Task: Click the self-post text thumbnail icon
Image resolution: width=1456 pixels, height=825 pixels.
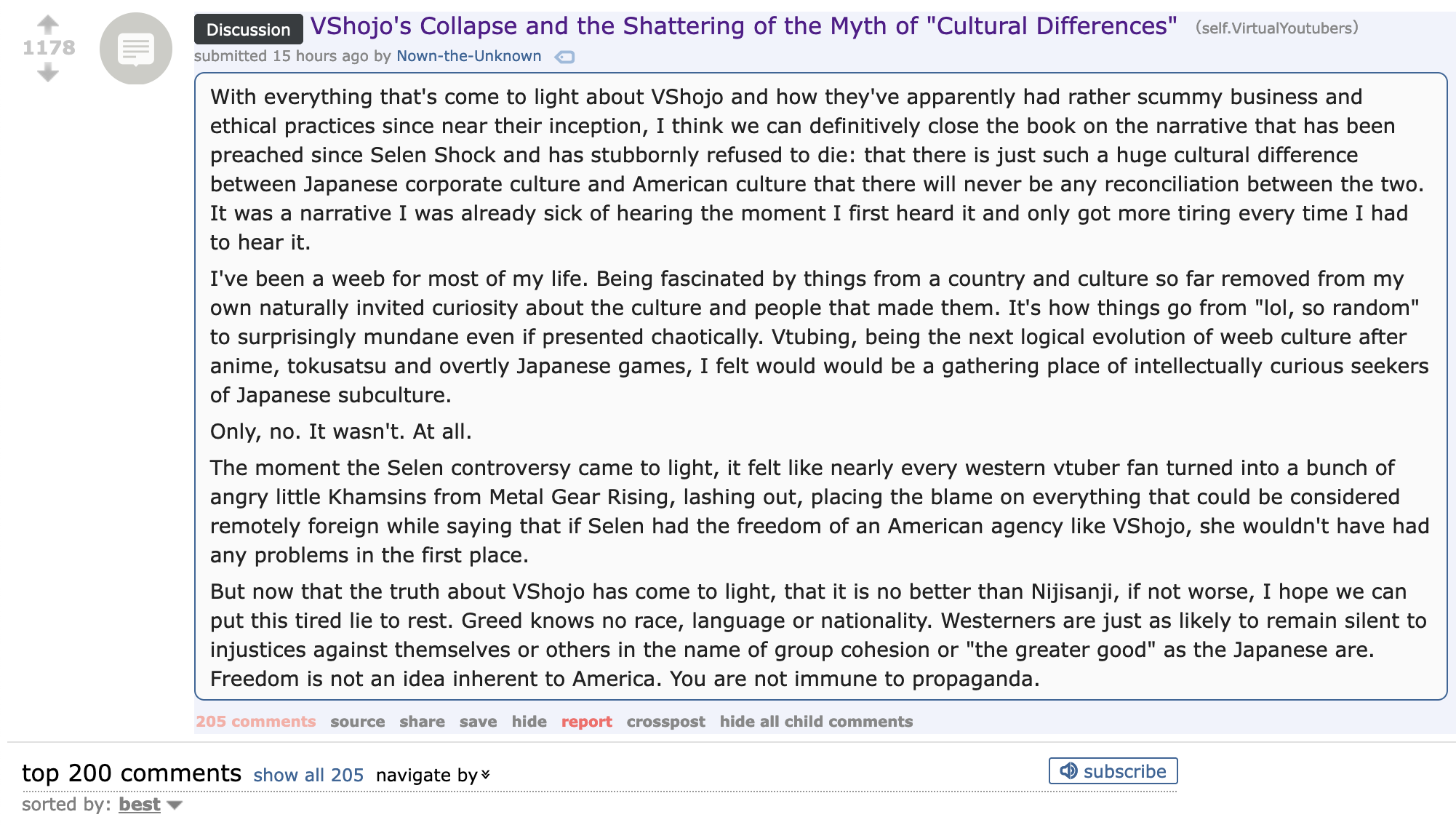Action: 136,49
